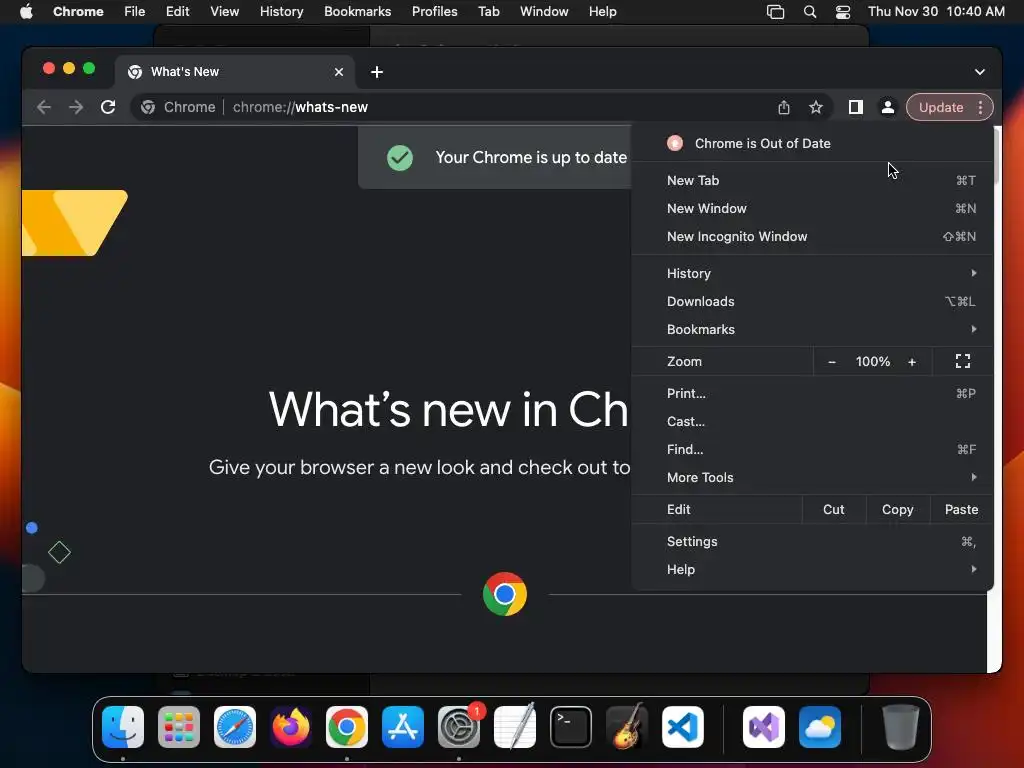Viewport: 1024px width, 768px height.
Task: Click Cut in the Edit row
Action: 833,509
